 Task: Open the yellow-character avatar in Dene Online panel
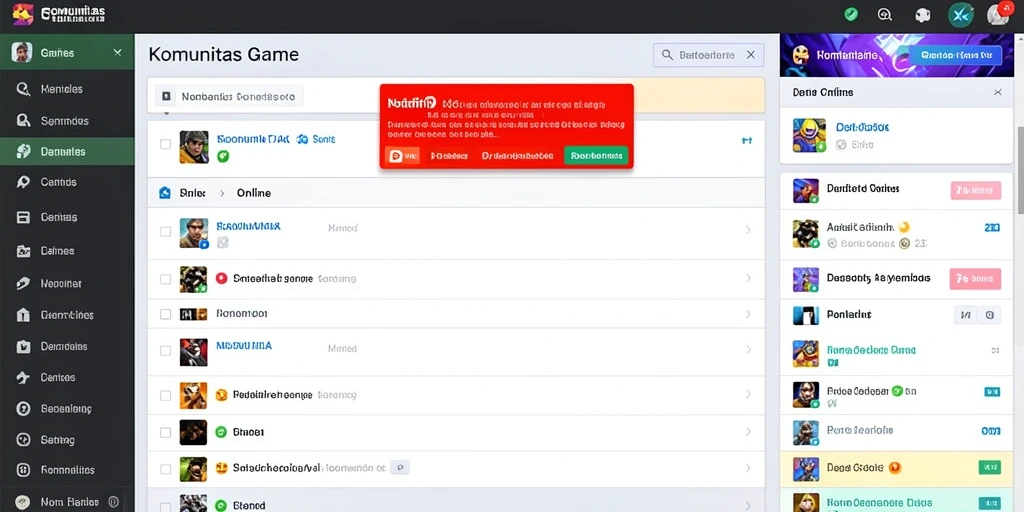pos(808,135)
